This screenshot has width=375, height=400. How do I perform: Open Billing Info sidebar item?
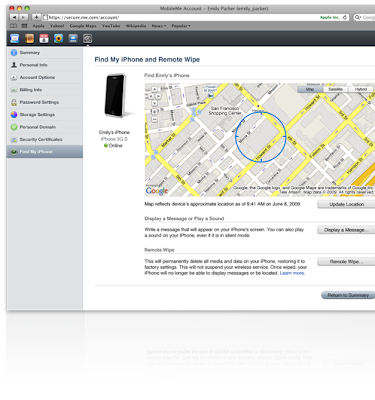[x=45, y=90]
